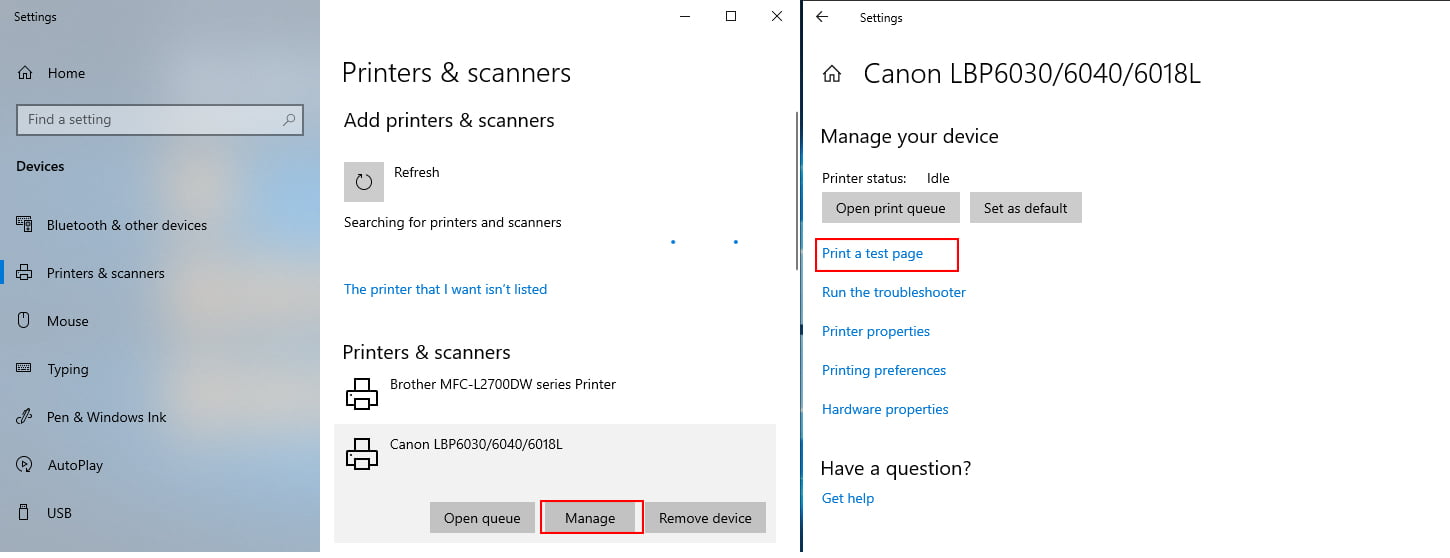
Task: Click the Pen & Windows Ink icon
Action: click(x=25, y=417)
